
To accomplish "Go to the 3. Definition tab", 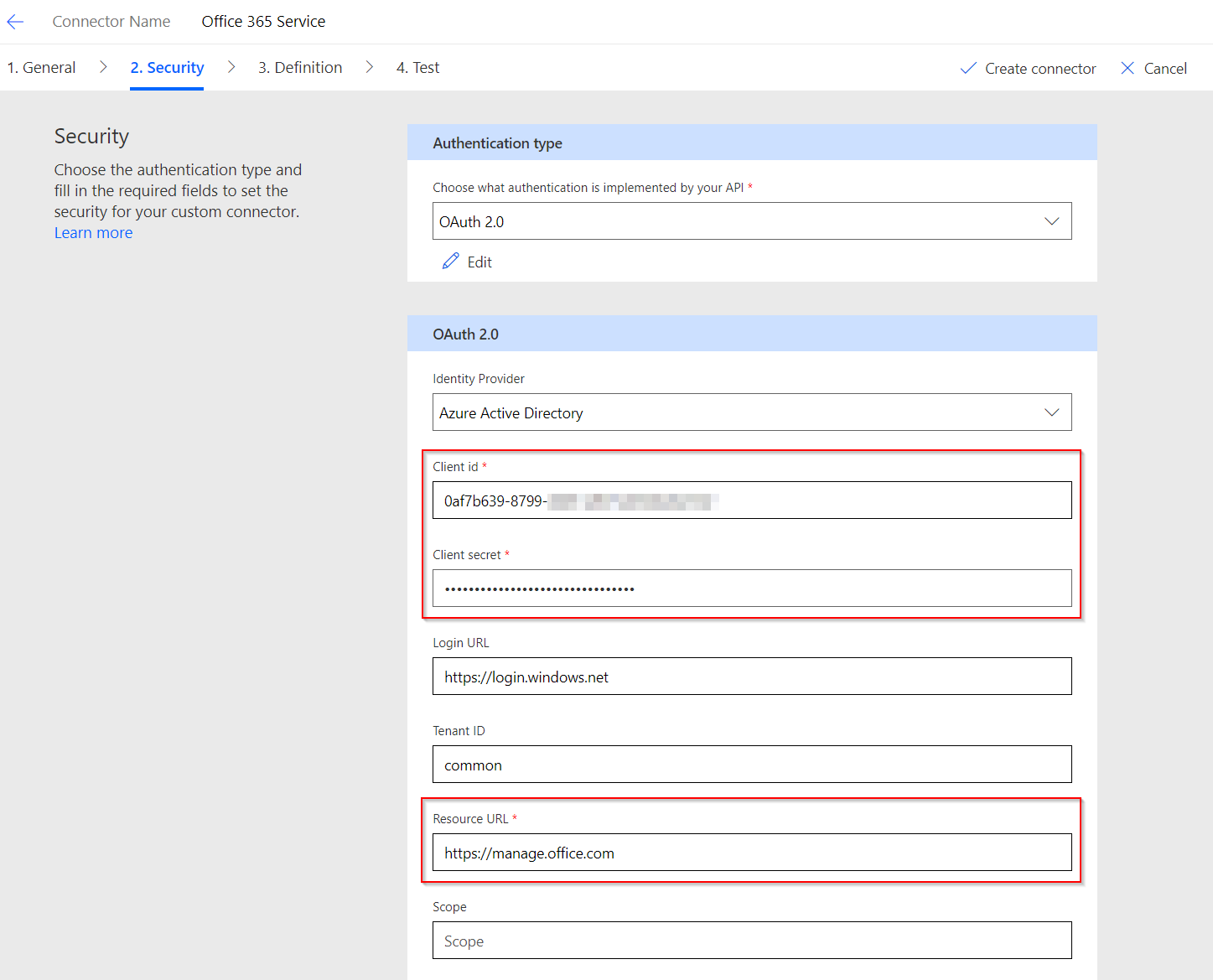I will pos(300,67).
